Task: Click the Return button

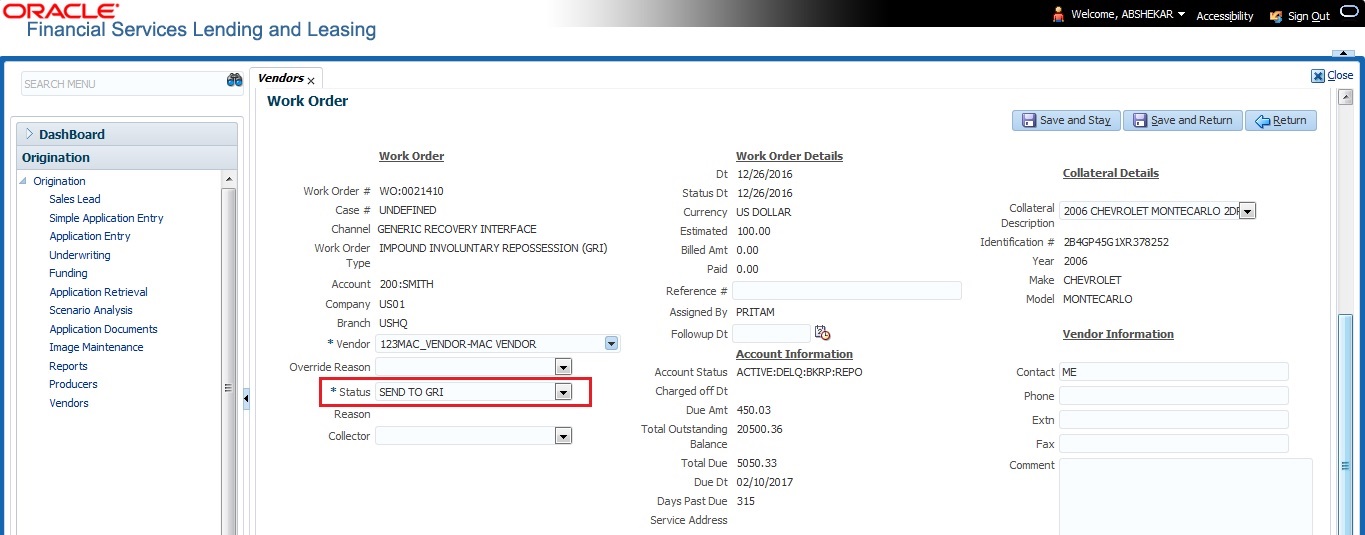Action: coord(1281,120)
